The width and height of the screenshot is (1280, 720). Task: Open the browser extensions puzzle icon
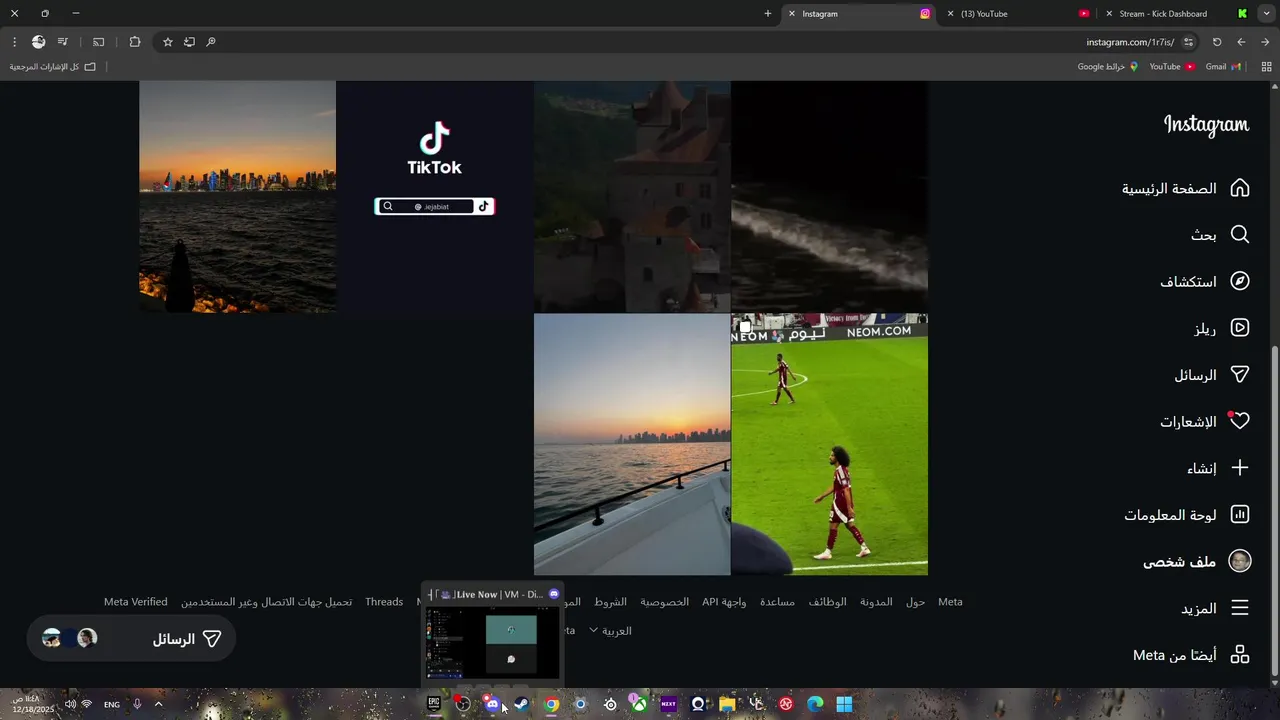coord(135,42)
